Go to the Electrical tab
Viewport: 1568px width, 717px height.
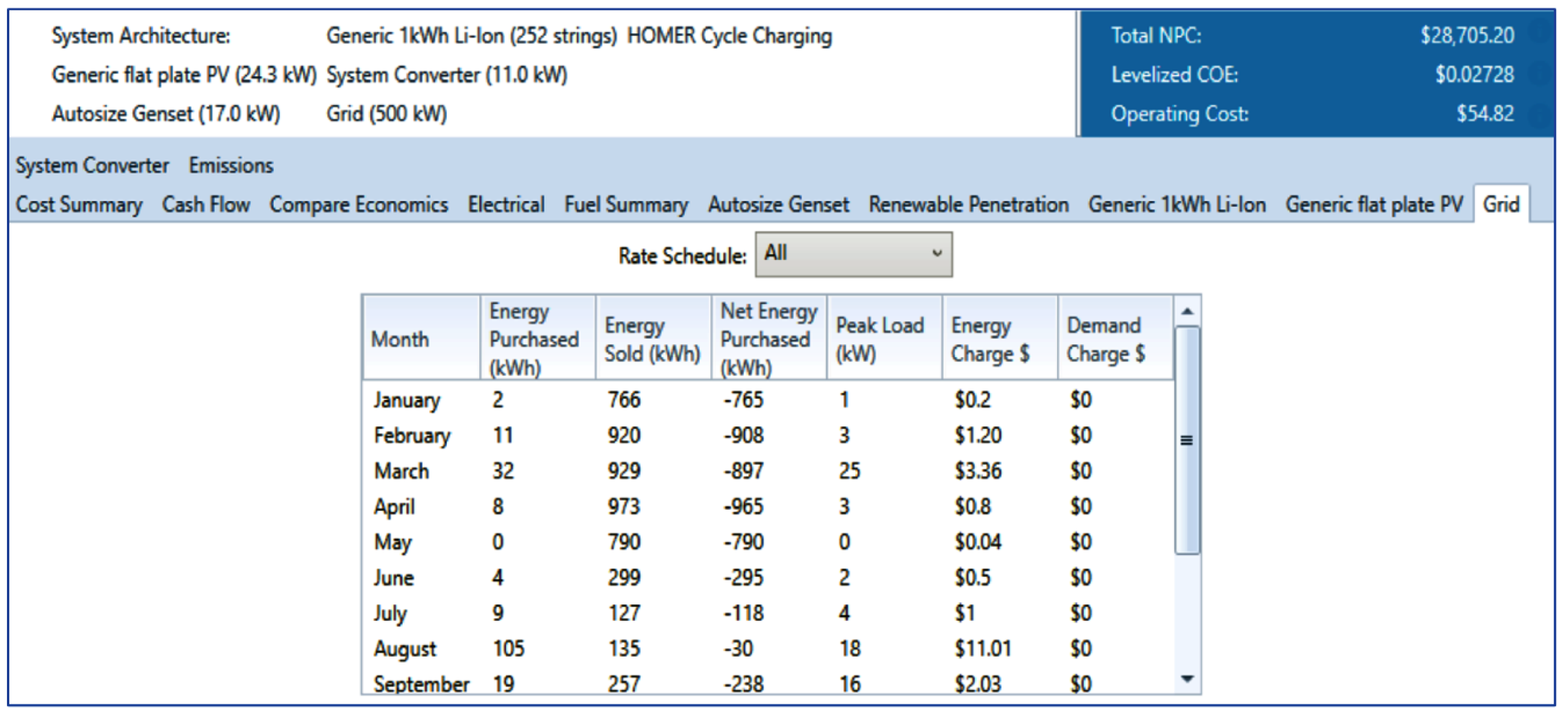[506, 204]
